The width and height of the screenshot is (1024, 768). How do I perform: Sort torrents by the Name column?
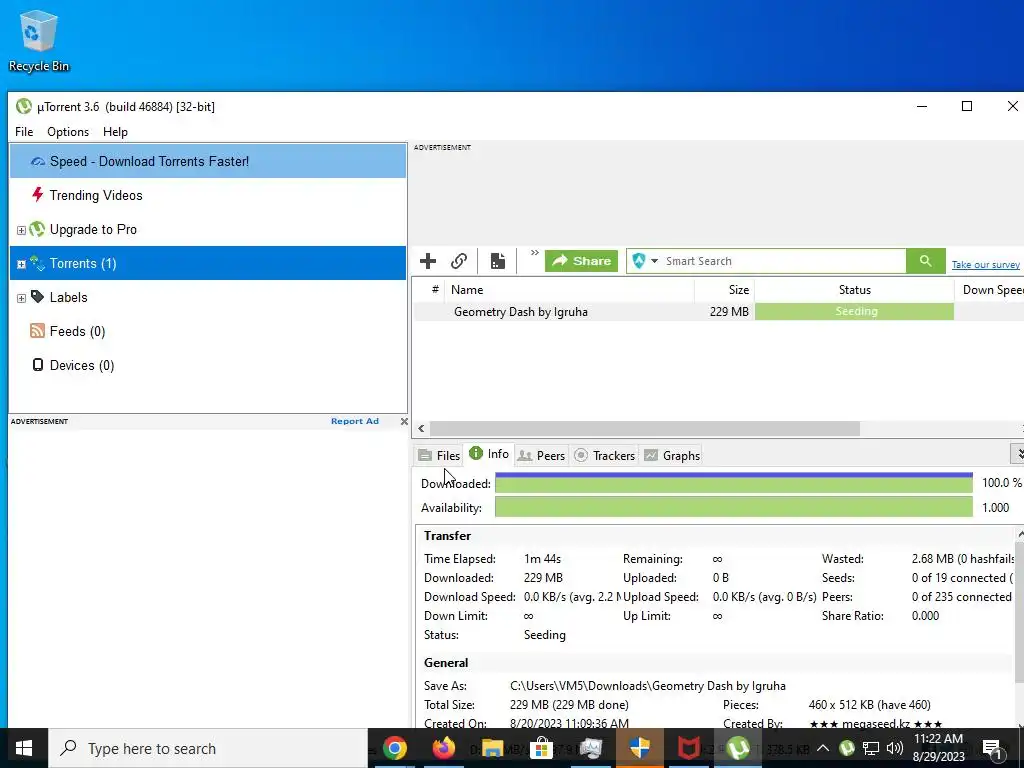point(569,290)
